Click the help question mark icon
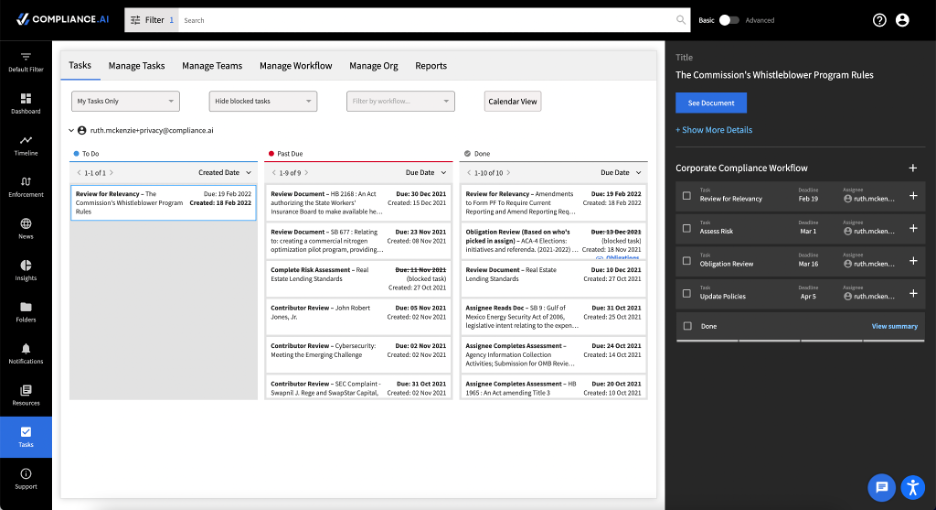Image resolution: width=936 pixels, height=510 pixels. 879,20
